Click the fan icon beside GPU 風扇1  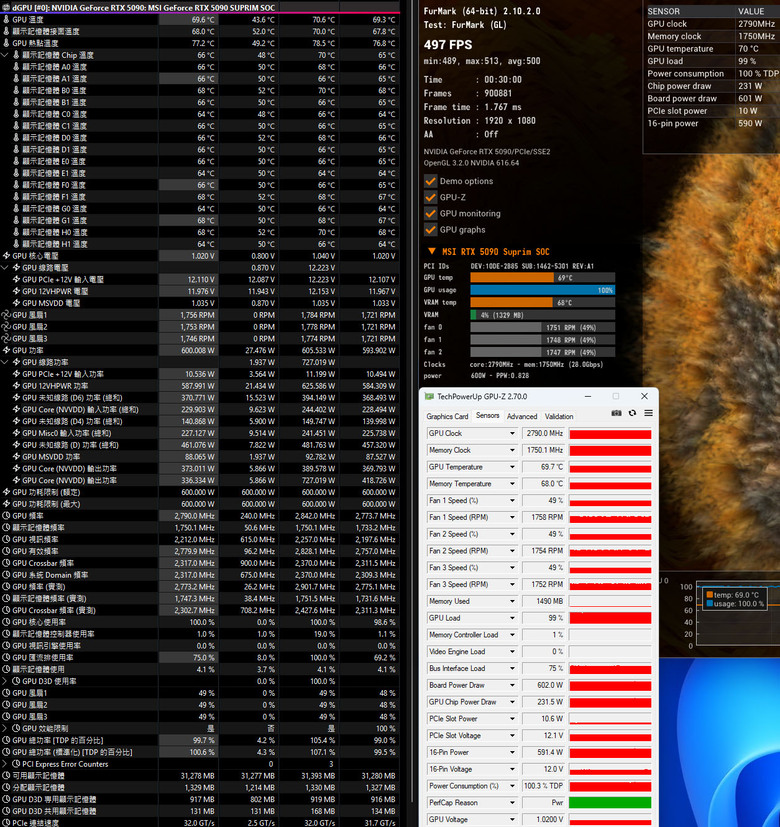click(x=6, y=315)
